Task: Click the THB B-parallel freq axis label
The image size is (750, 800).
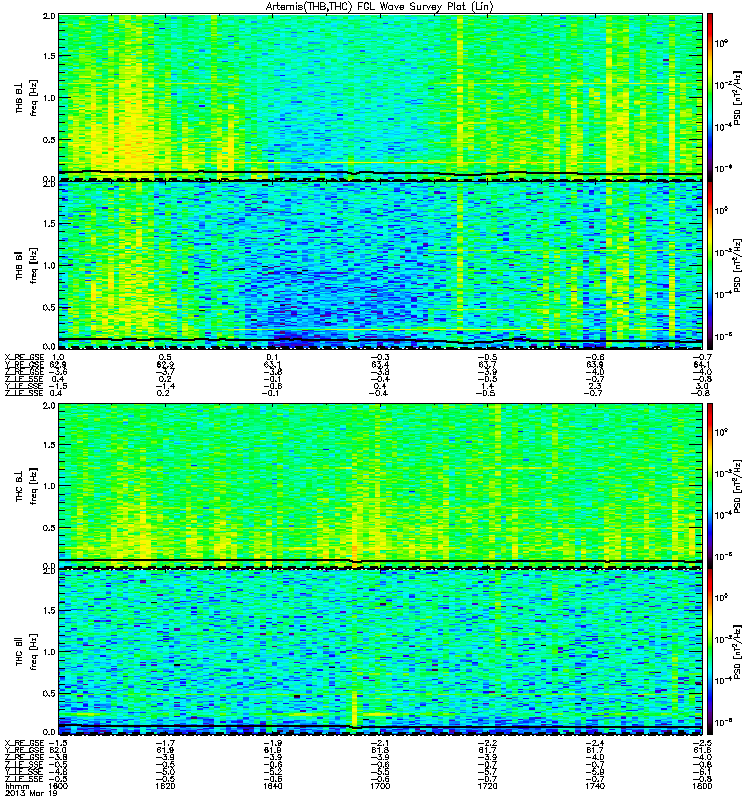Action: click(27, 265)
